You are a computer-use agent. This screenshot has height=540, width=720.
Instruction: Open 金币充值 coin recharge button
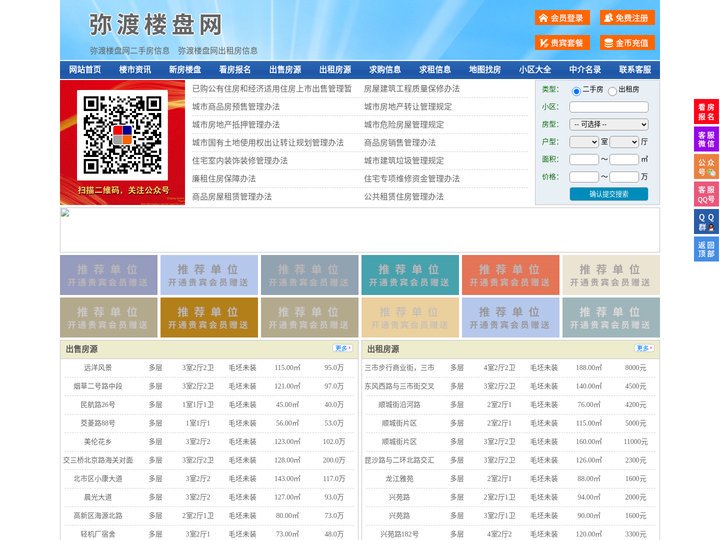[627, 43]
